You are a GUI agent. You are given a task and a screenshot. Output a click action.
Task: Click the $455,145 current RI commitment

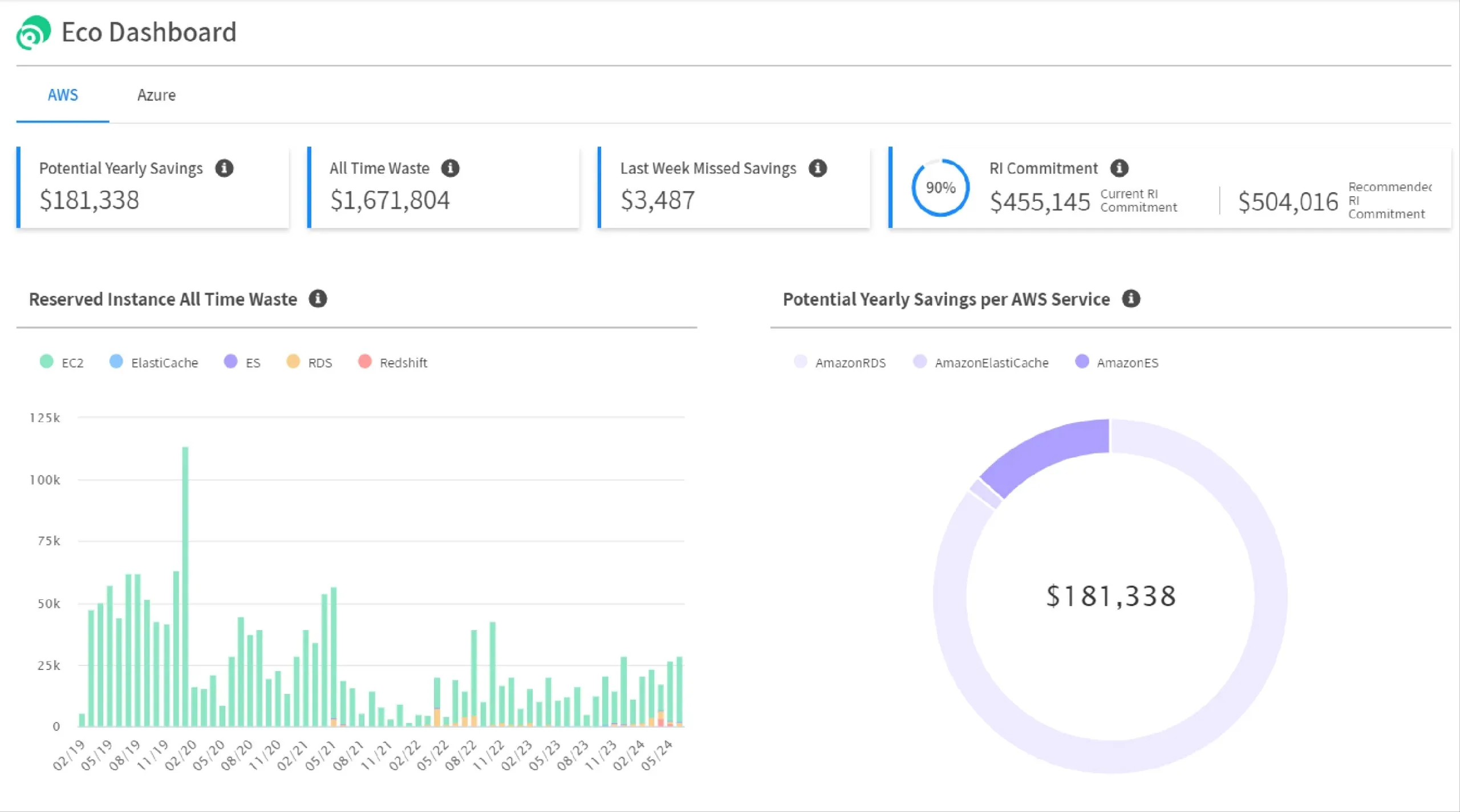(x=1040, y=202)
